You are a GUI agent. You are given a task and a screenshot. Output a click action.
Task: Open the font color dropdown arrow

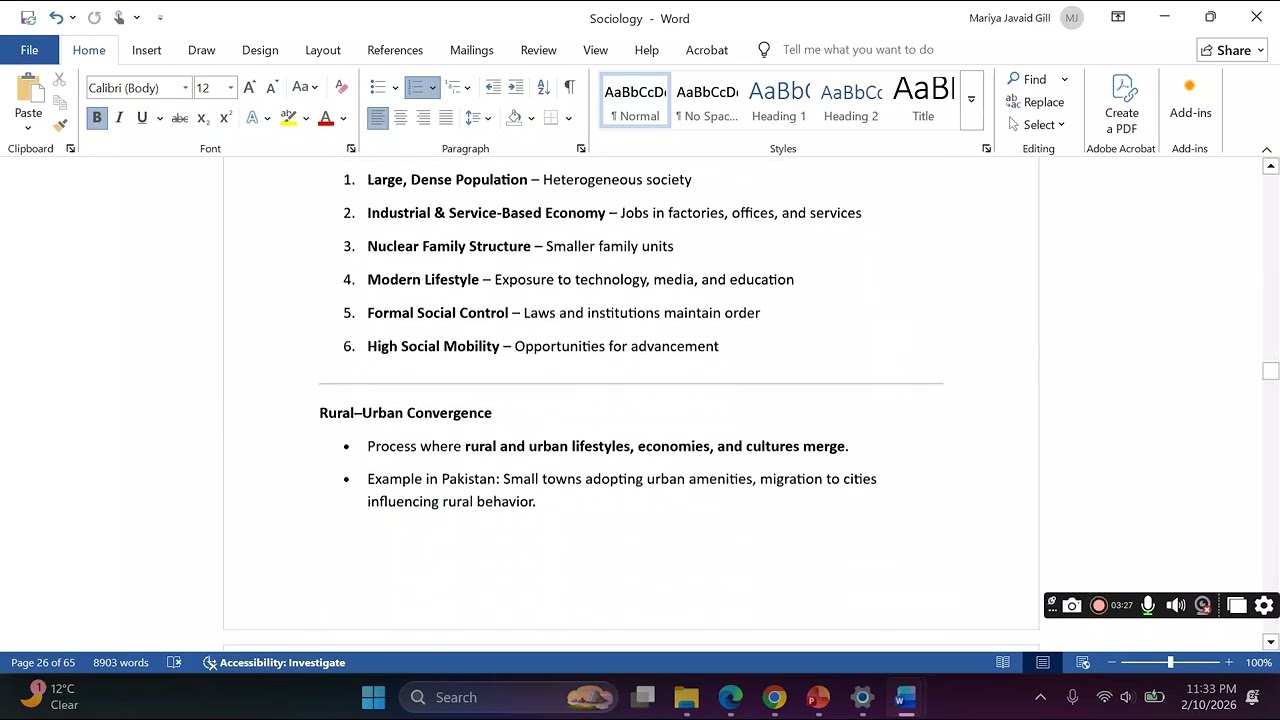[x=343, y=118]
